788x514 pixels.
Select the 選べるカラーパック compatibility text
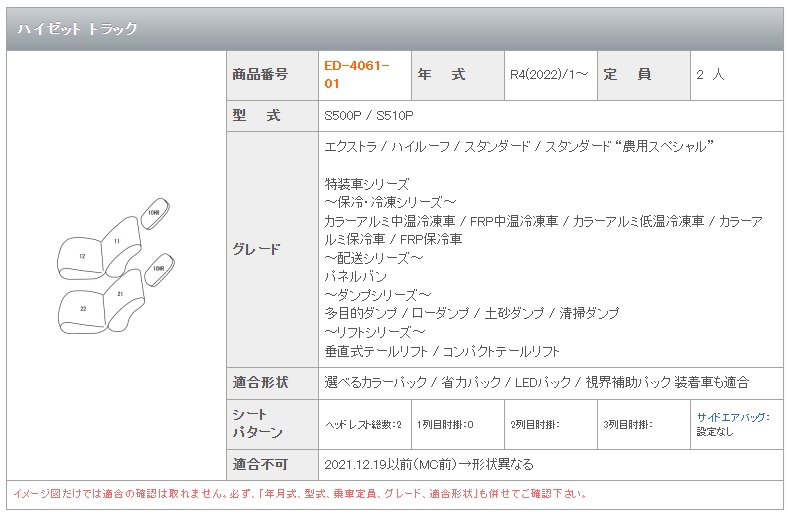(536, 382)
